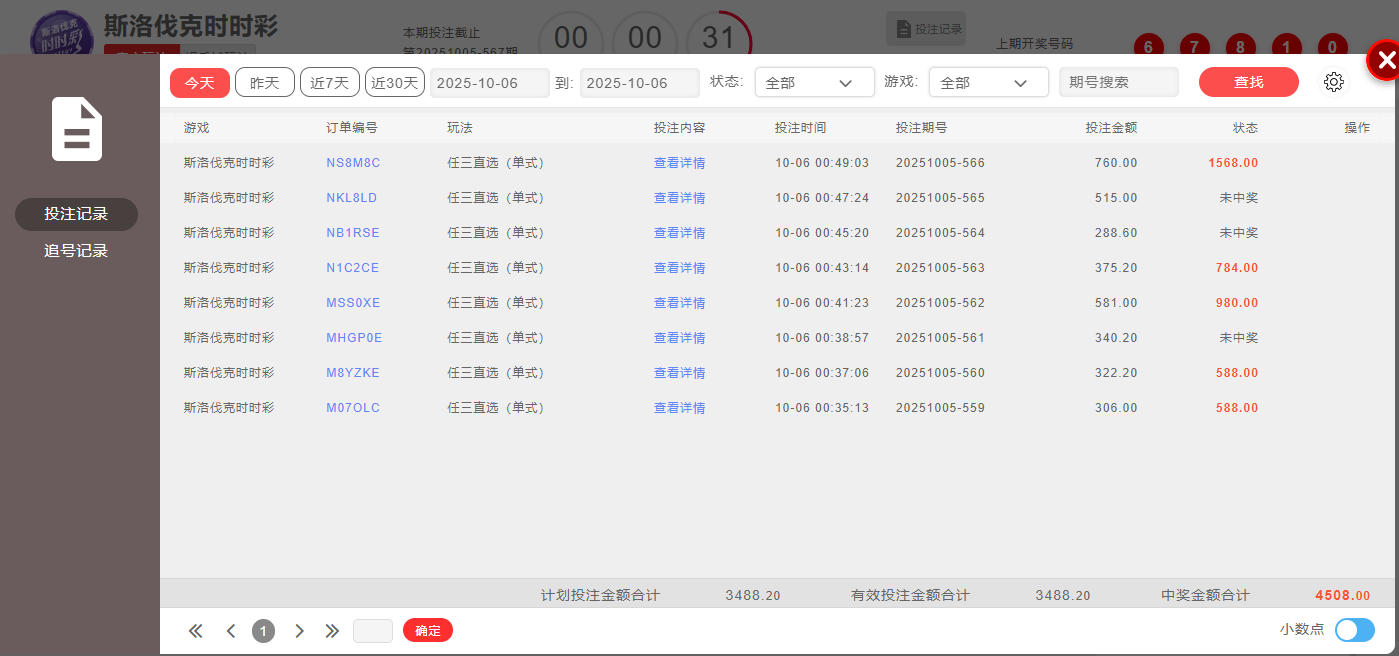Jump to the last page

pos(332,631)
